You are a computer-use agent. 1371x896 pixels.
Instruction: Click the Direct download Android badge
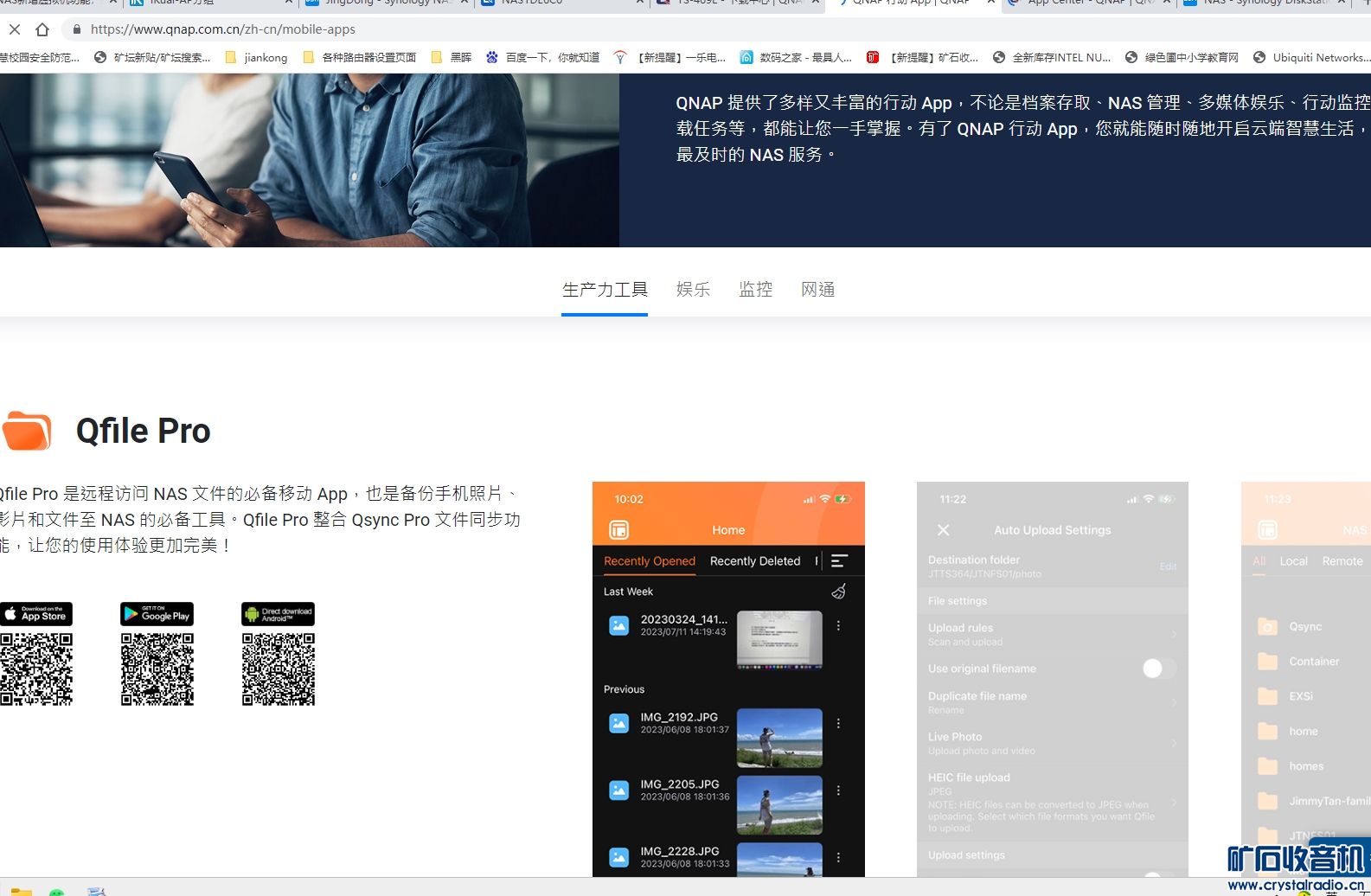pos(278,614)
